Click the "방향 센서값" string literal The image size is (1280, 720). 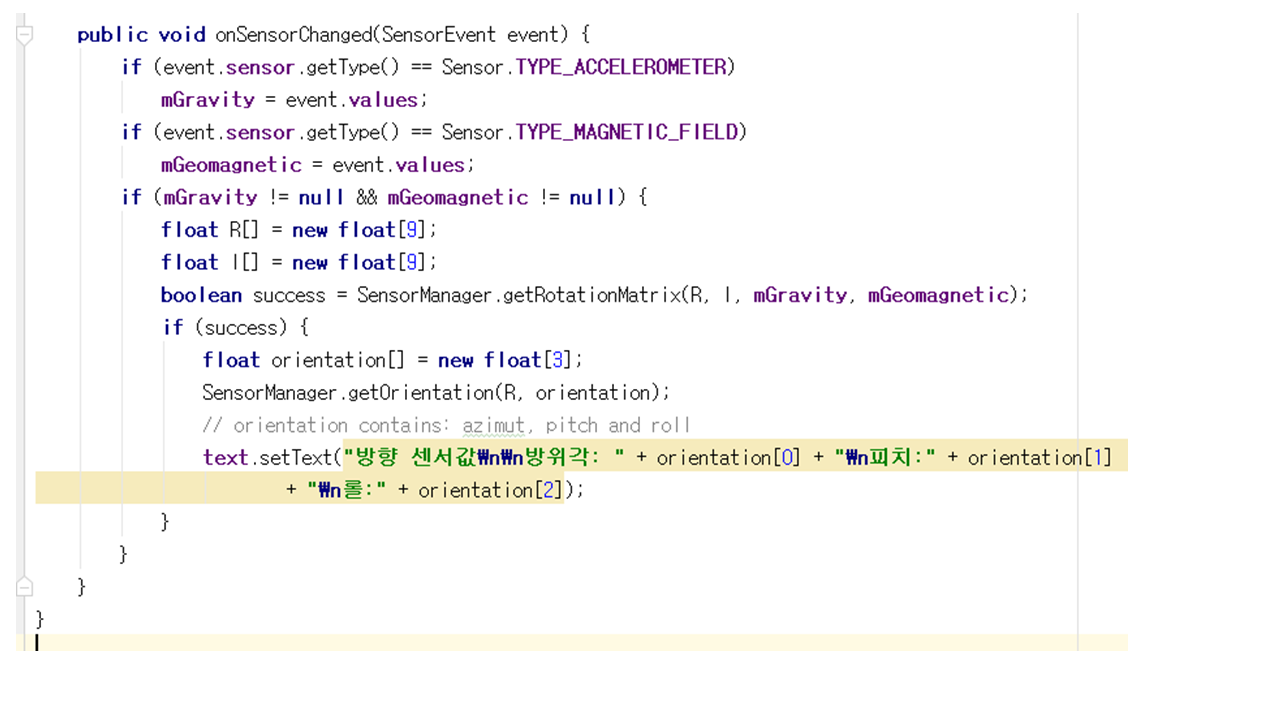[420, 457]
